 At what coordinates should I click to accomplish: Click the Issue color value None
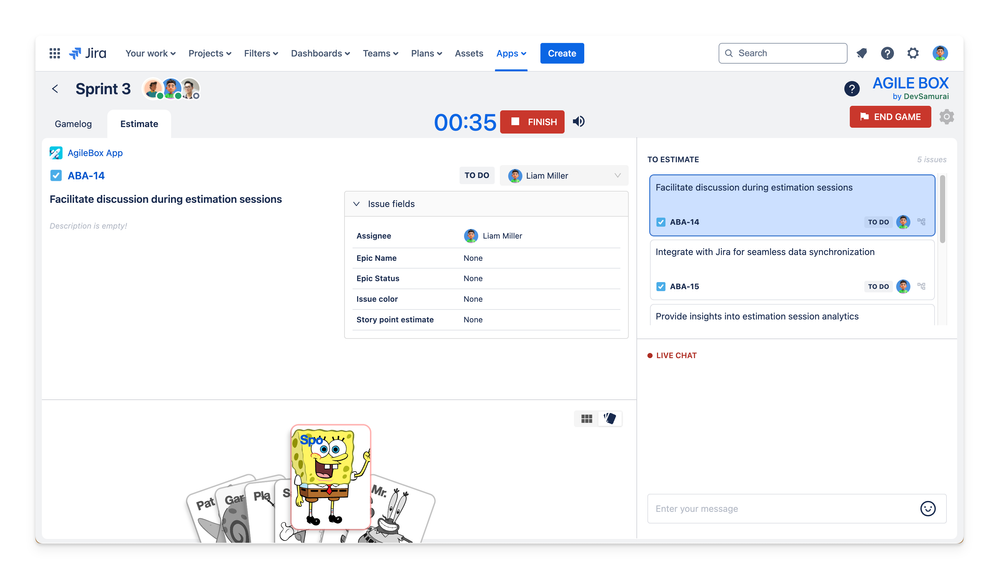pyautogui.click(x=473, y=299)
